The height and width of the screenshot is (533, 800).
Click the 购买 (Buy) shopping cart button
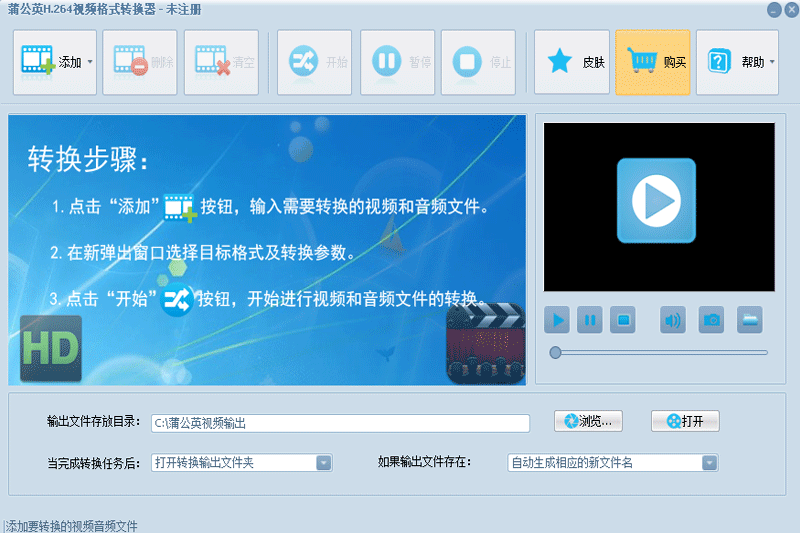[653, 62]
